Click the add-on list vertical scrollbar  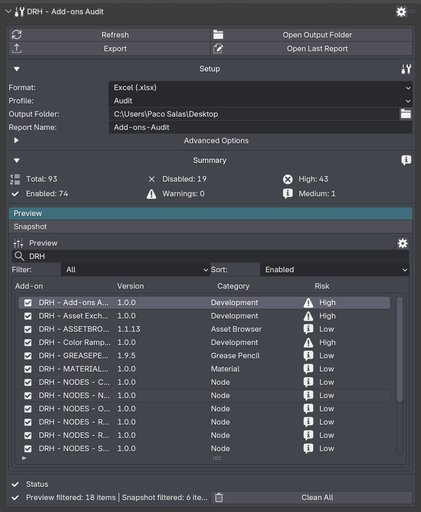click(399, 349)
